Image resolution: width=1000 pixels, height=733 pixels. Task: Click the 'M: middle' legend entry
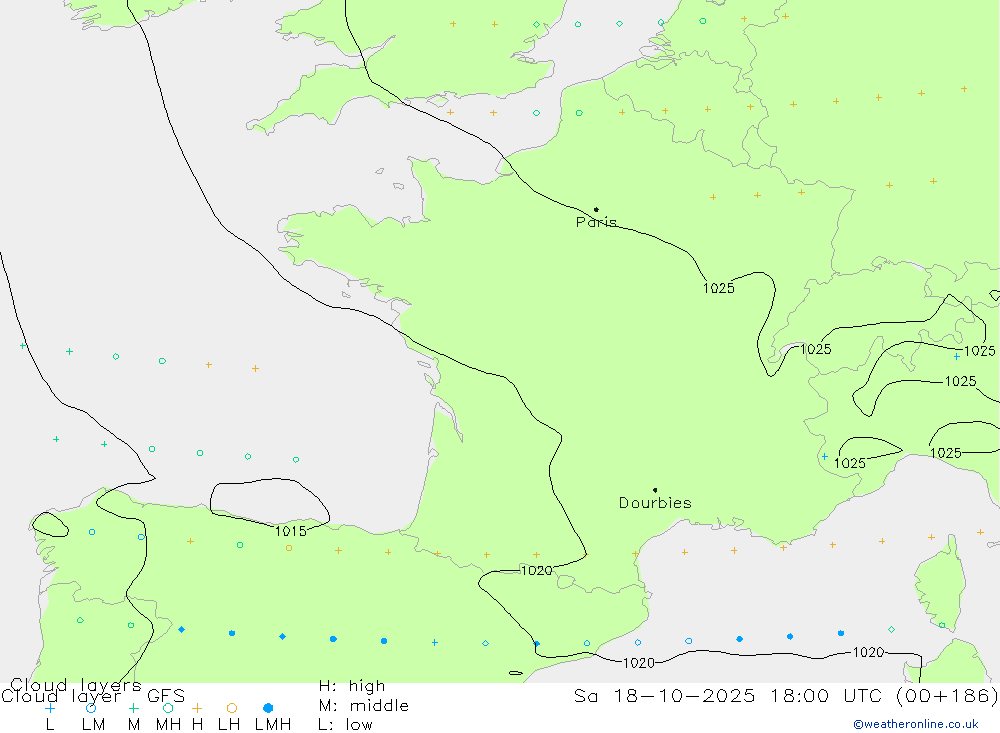pos(364,706)
